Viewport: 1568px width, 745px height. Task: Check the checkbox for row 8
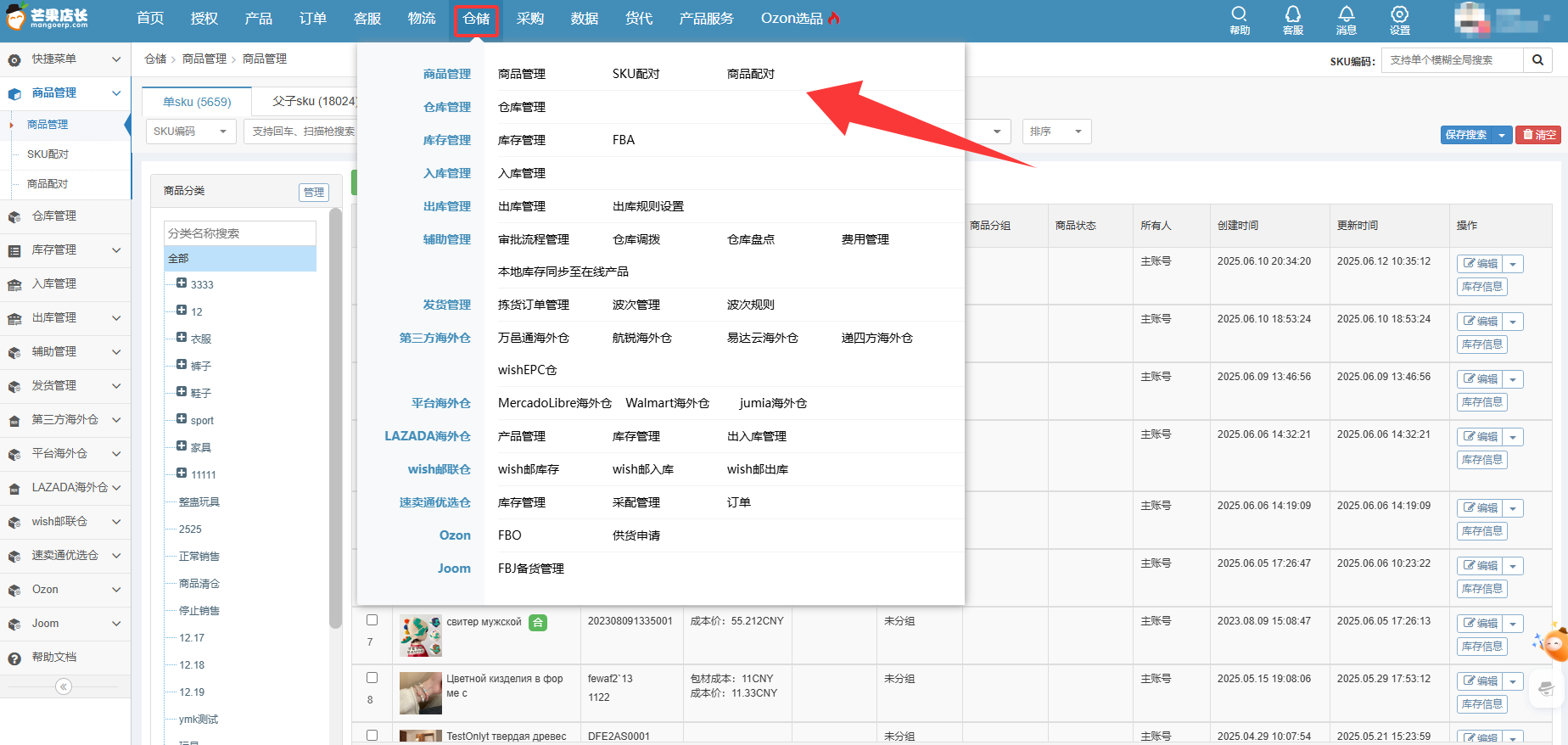point(372,678)
